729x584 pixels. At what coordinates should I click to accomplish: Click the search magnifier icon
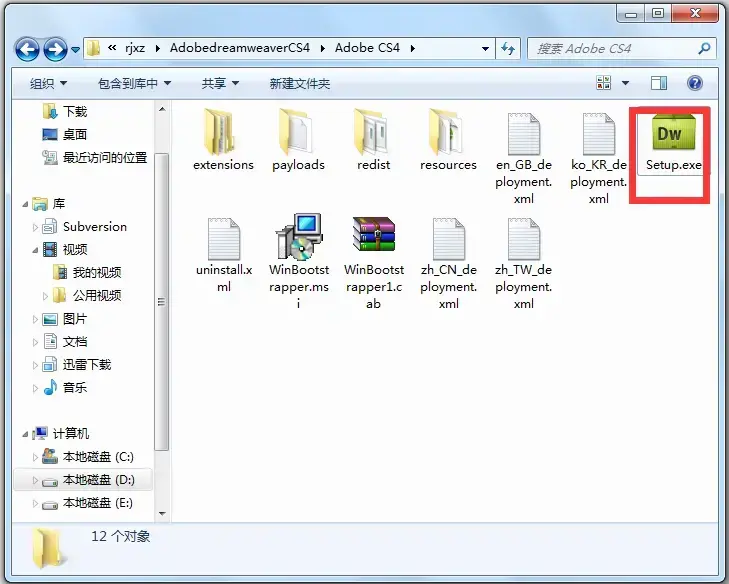click(704, 48)
